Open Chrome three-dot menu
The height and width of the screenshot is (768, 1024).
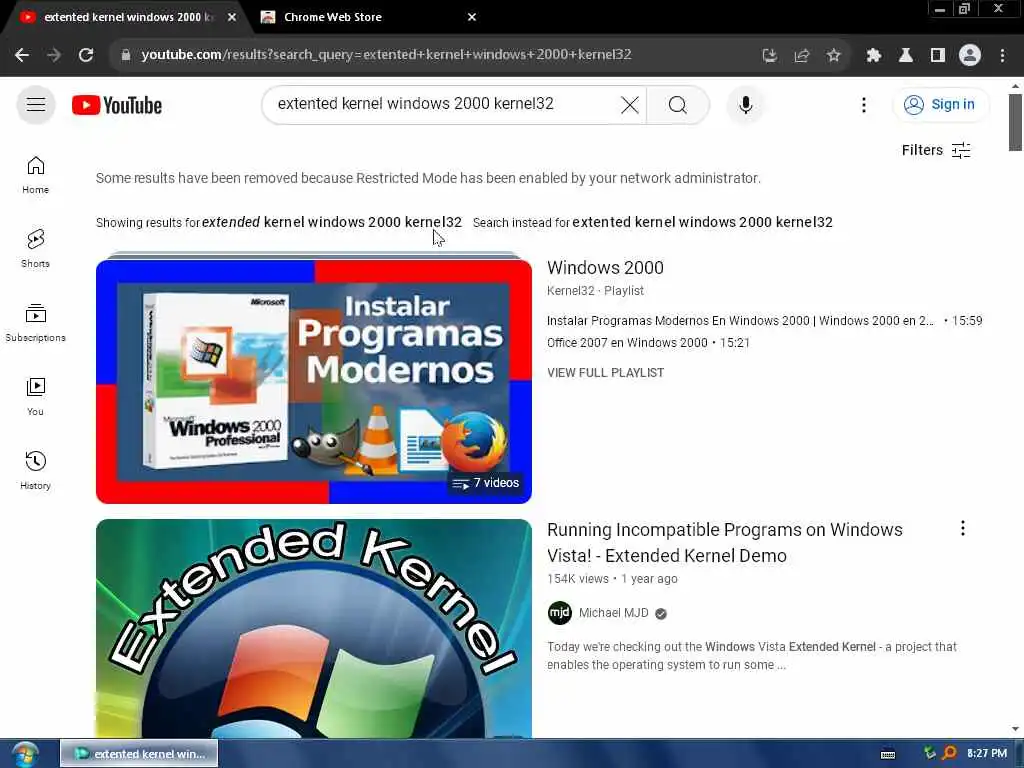1002,56
